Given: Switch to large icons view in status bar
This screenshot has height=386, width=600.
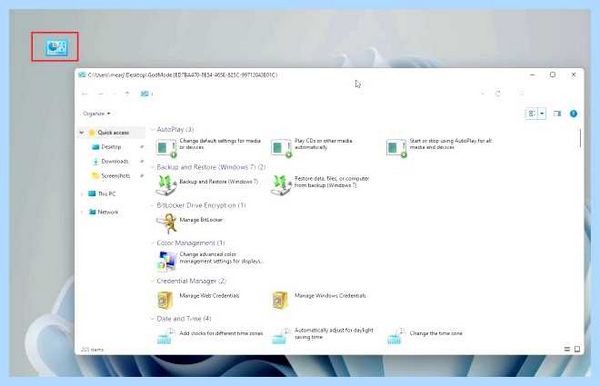Looking at the screenshot, I should coord(577,349).
